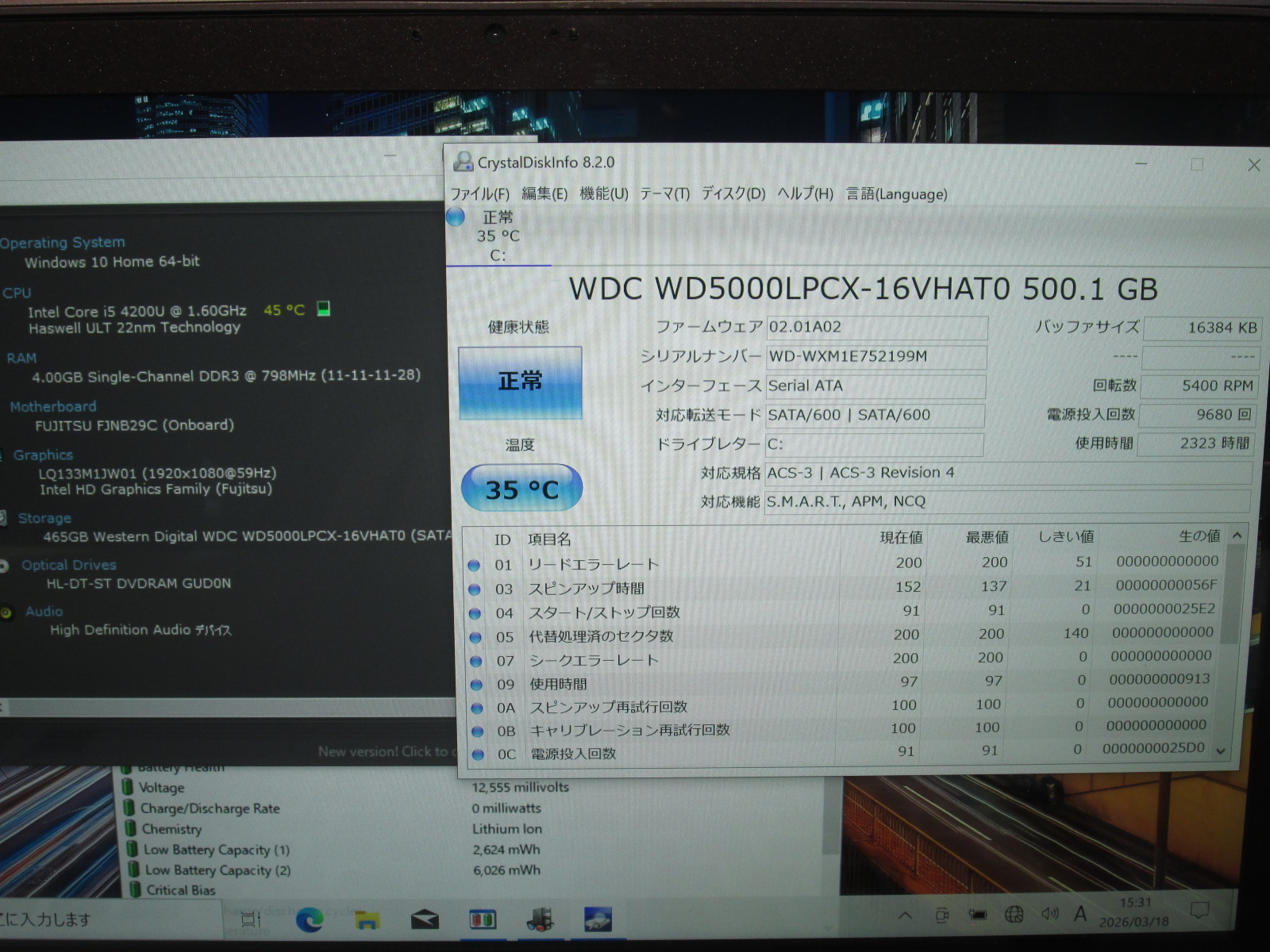Screen dimensions: 1270x952
Task: Open the notification center icon
Action: coord(1199,911)
